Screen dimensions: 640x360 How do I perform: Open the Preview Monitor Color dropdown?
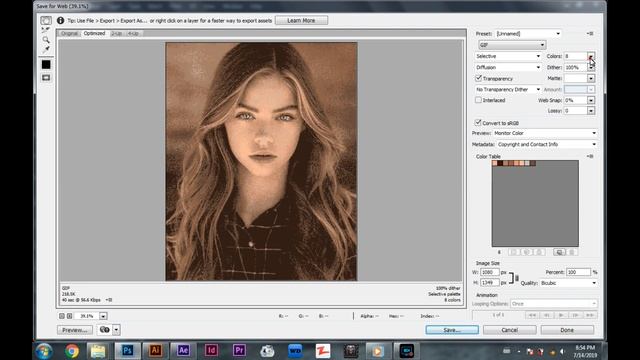pos(545,133)
